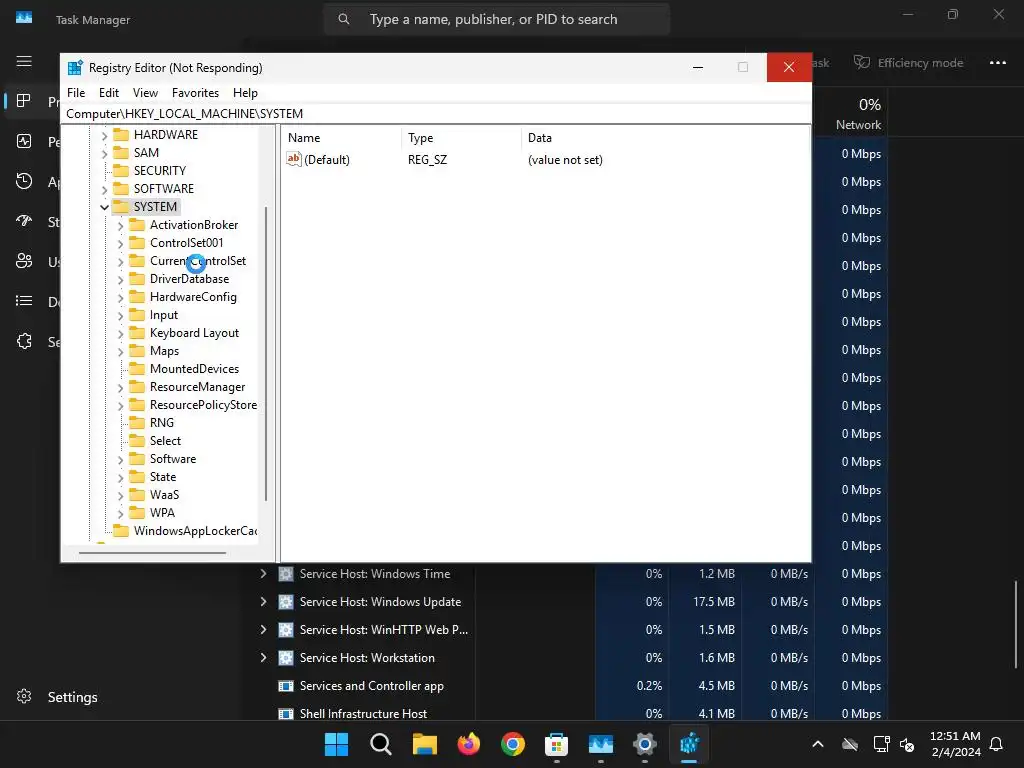The height and width of the screenshot is (768, 1024).
Task: Collapse the SYSTEM registry key
Action: [104, 207]
